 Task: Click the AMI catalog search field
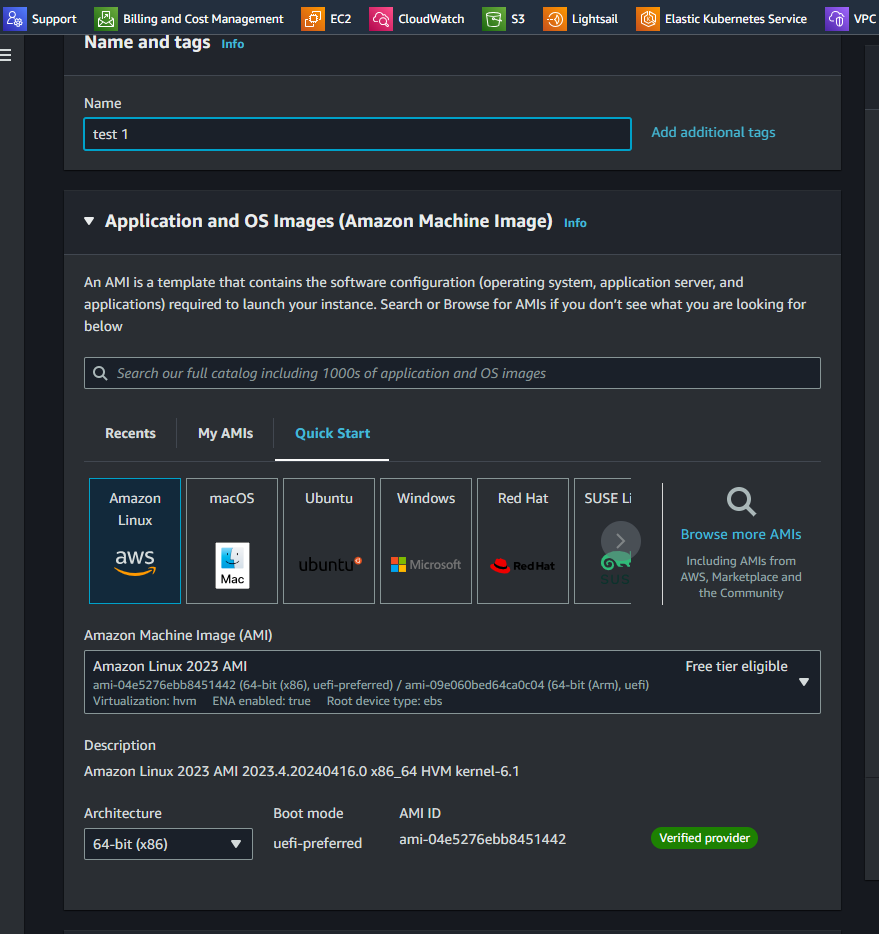(452, 373)
